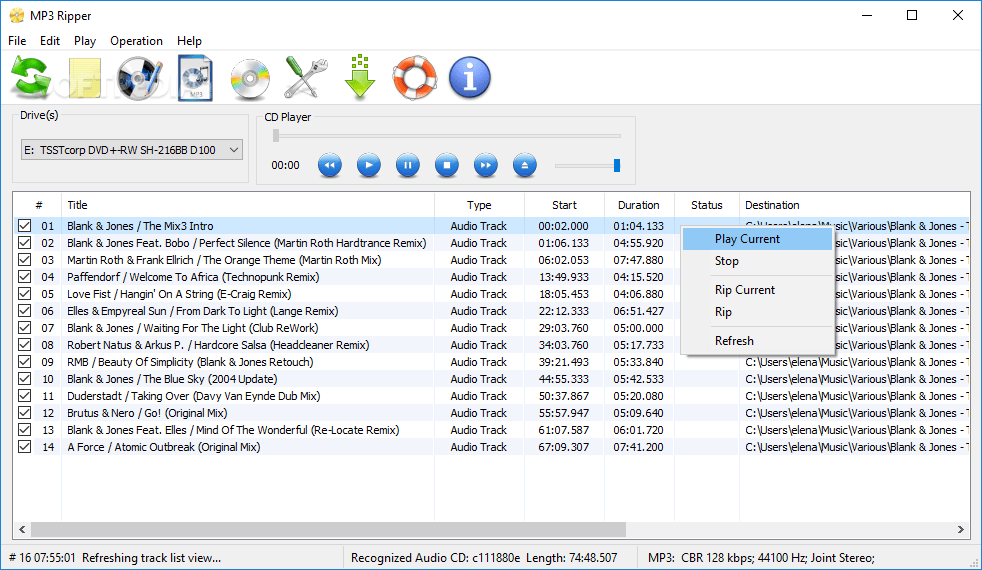982x570 pixels.
Task: Click the Destination column header
Action: 854,205
